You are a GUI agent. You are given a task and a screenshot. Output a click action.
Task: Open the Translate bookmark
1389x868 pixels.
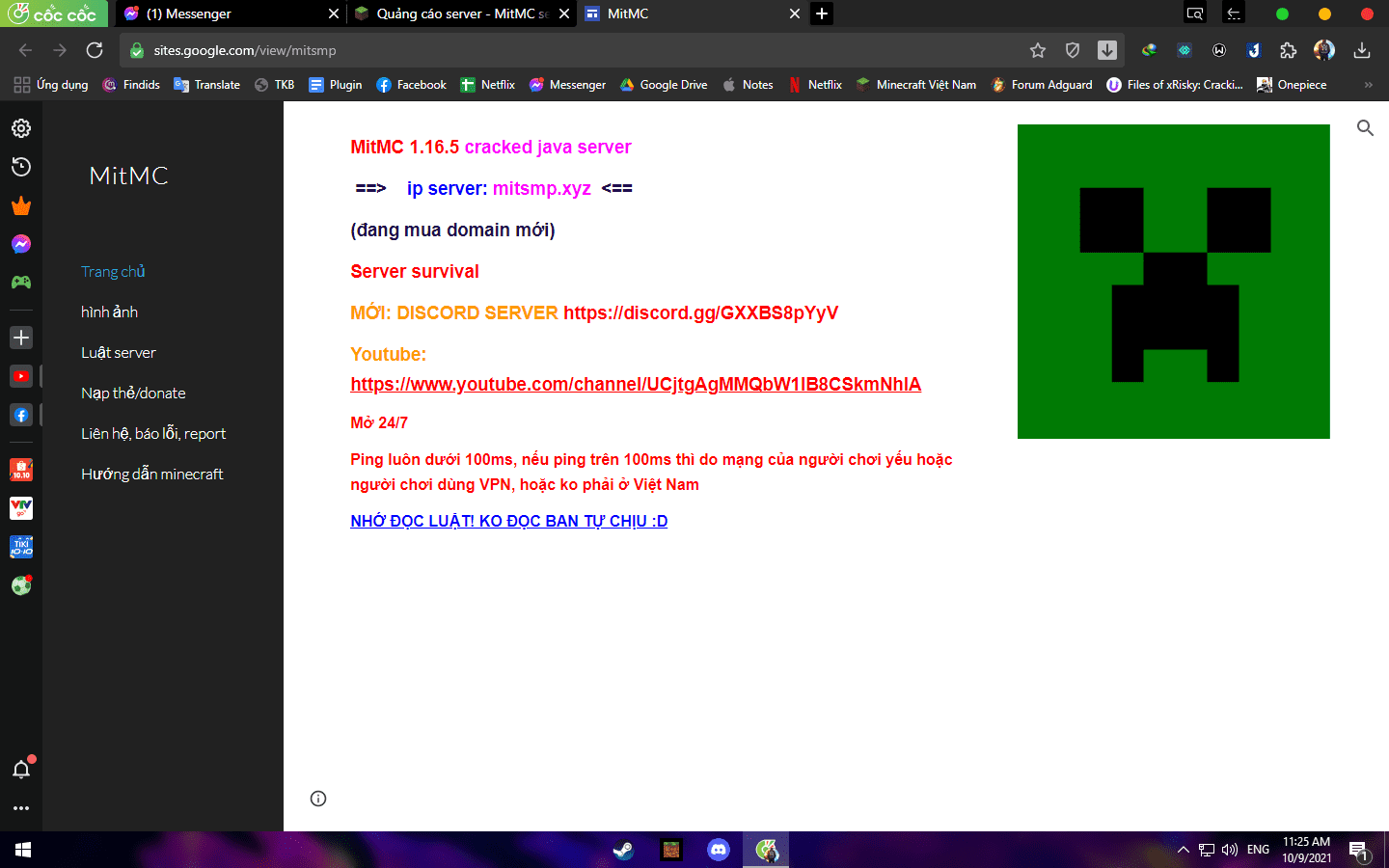point(206,85)
